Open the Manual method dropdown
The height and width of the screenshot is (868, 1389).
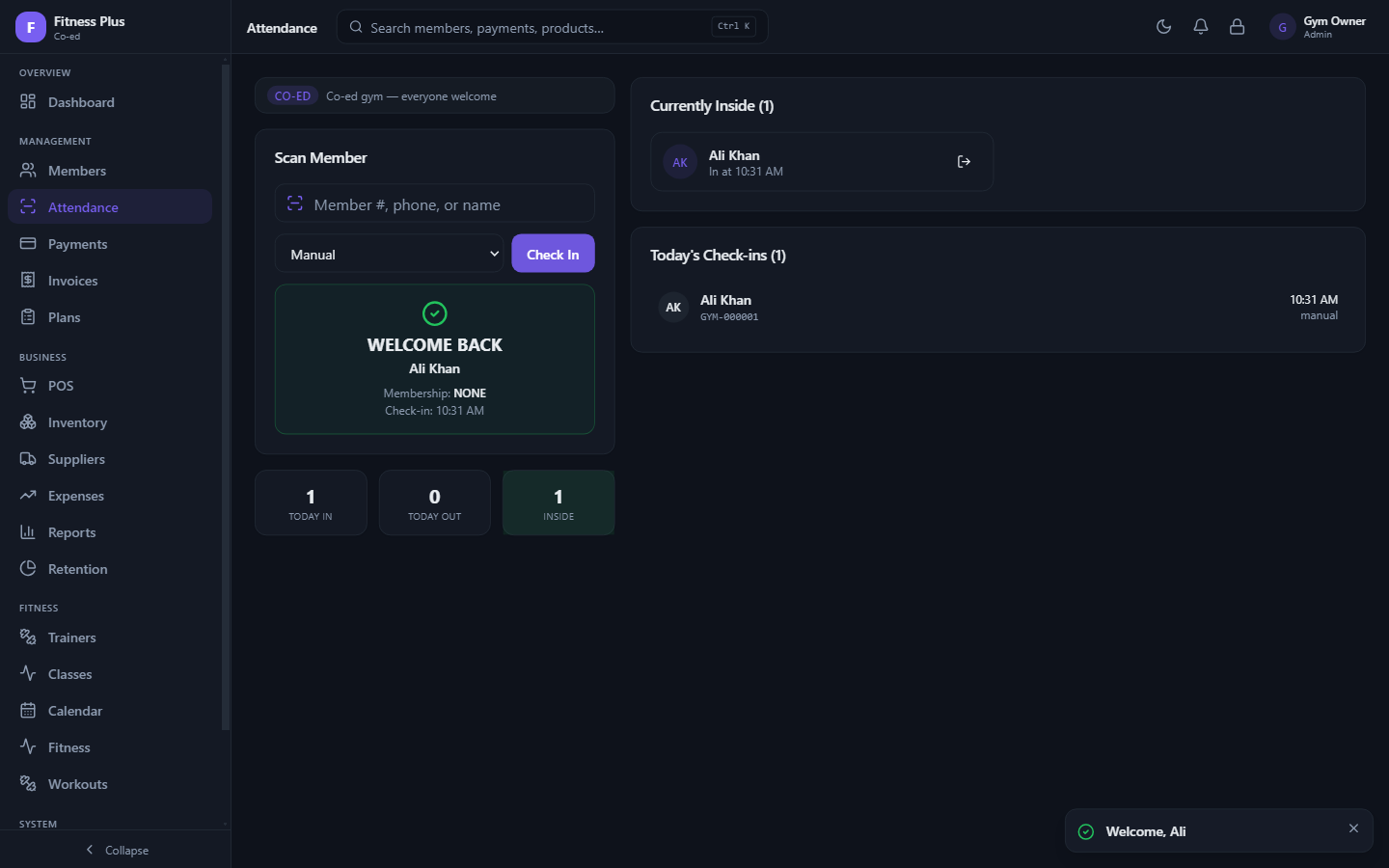click(390, 254)
